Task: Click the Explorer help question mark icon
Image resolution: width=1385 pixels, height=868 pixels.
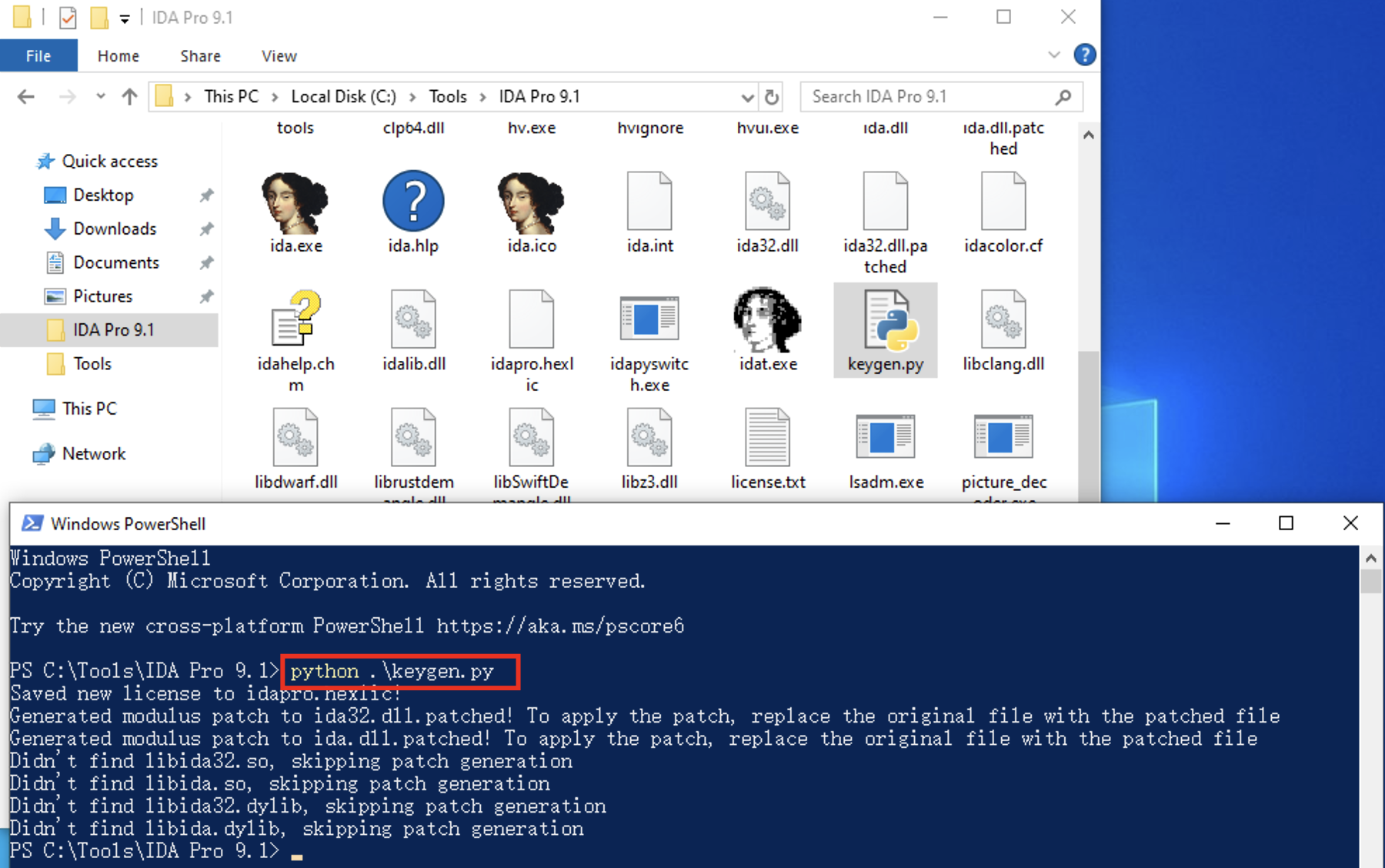Action: (1084, 55)
